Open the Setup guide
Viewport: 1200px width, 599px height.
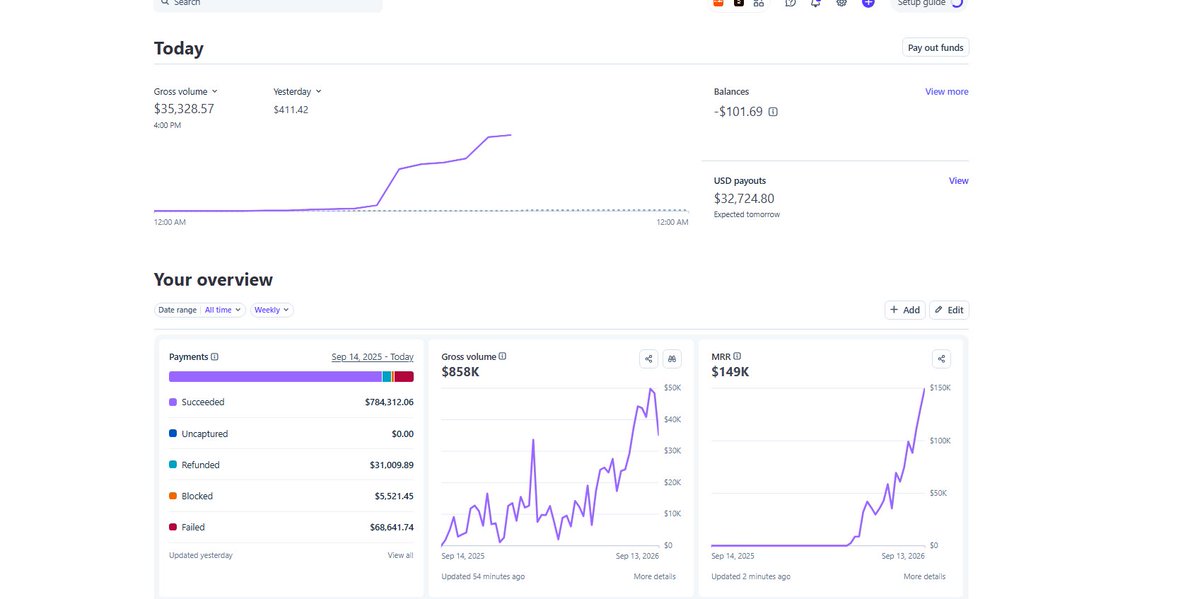point(929,3)
